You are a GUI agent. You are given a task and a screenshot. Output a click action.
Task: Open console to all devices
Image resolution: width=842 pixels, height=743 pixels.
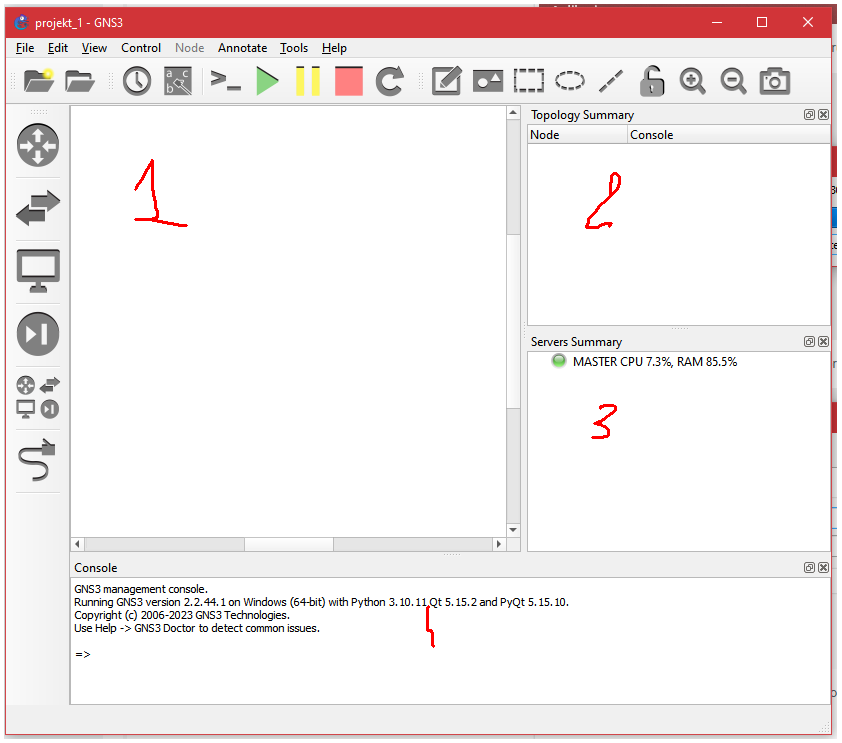pyautogui.click(x=226, y=81)
